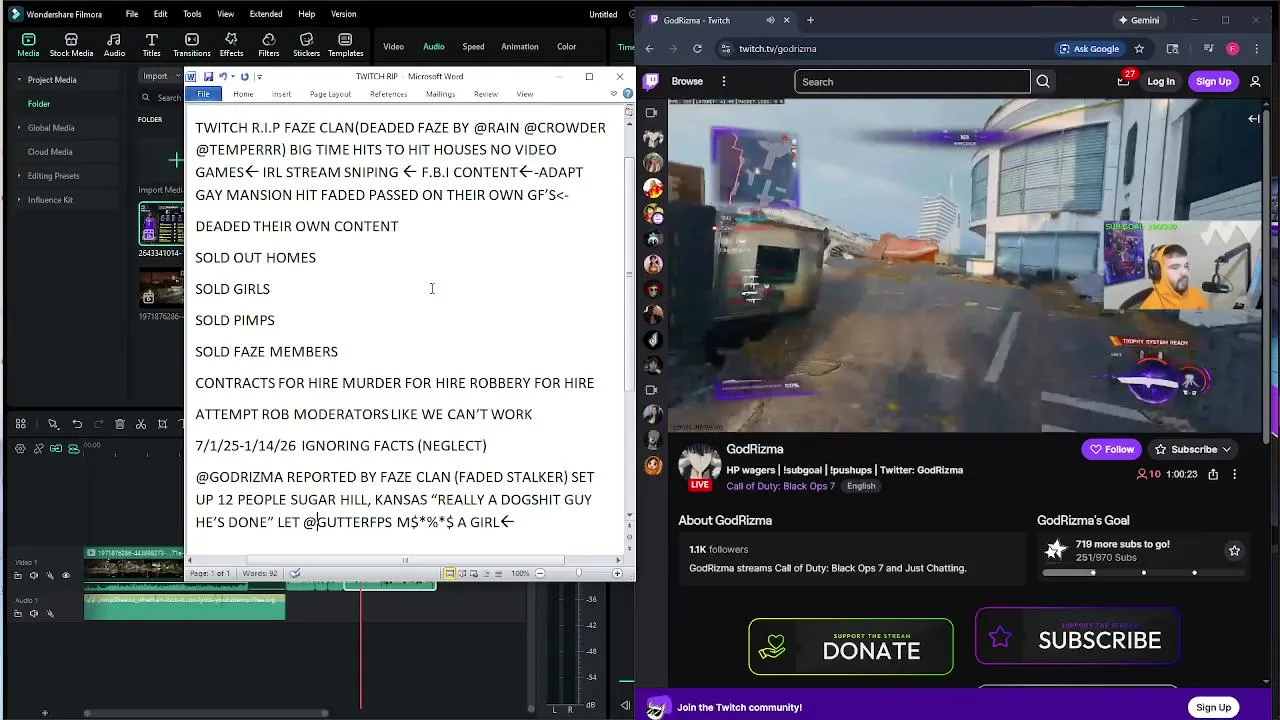Open the Audio library icon in Filmora
The width and height of the screenshot is (1280, 720).
114,45
